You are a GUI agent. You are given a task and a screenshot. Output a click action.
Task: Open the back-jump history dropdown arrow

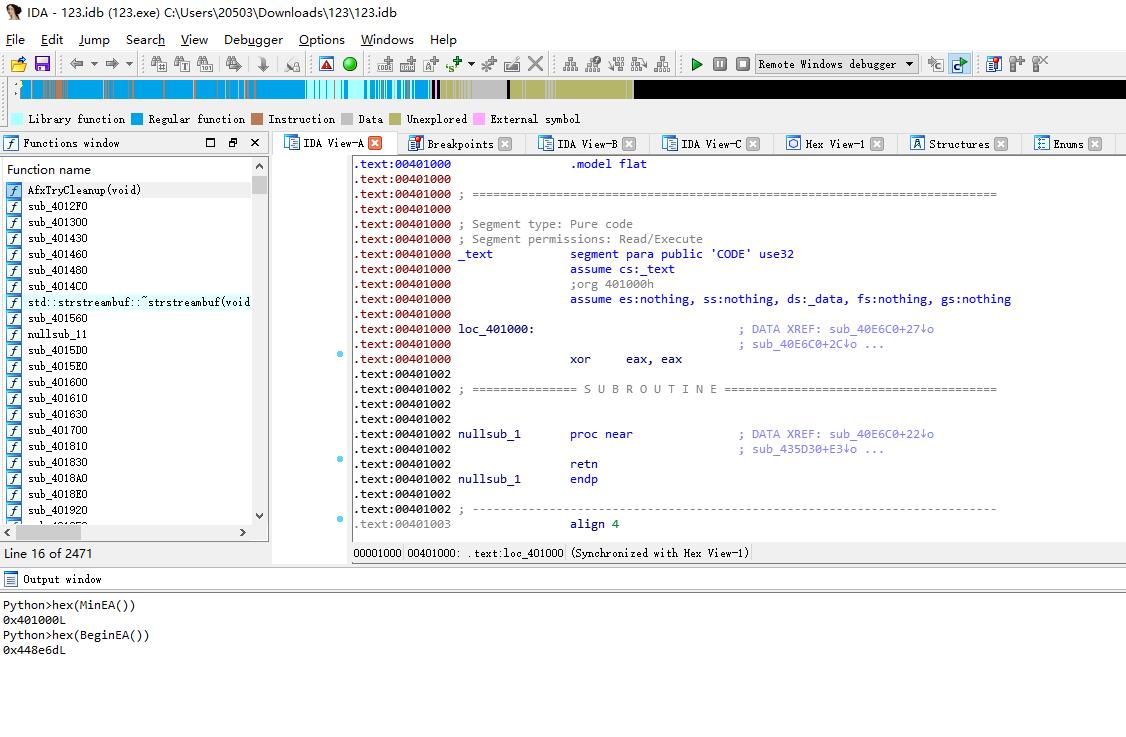[93, 64]
